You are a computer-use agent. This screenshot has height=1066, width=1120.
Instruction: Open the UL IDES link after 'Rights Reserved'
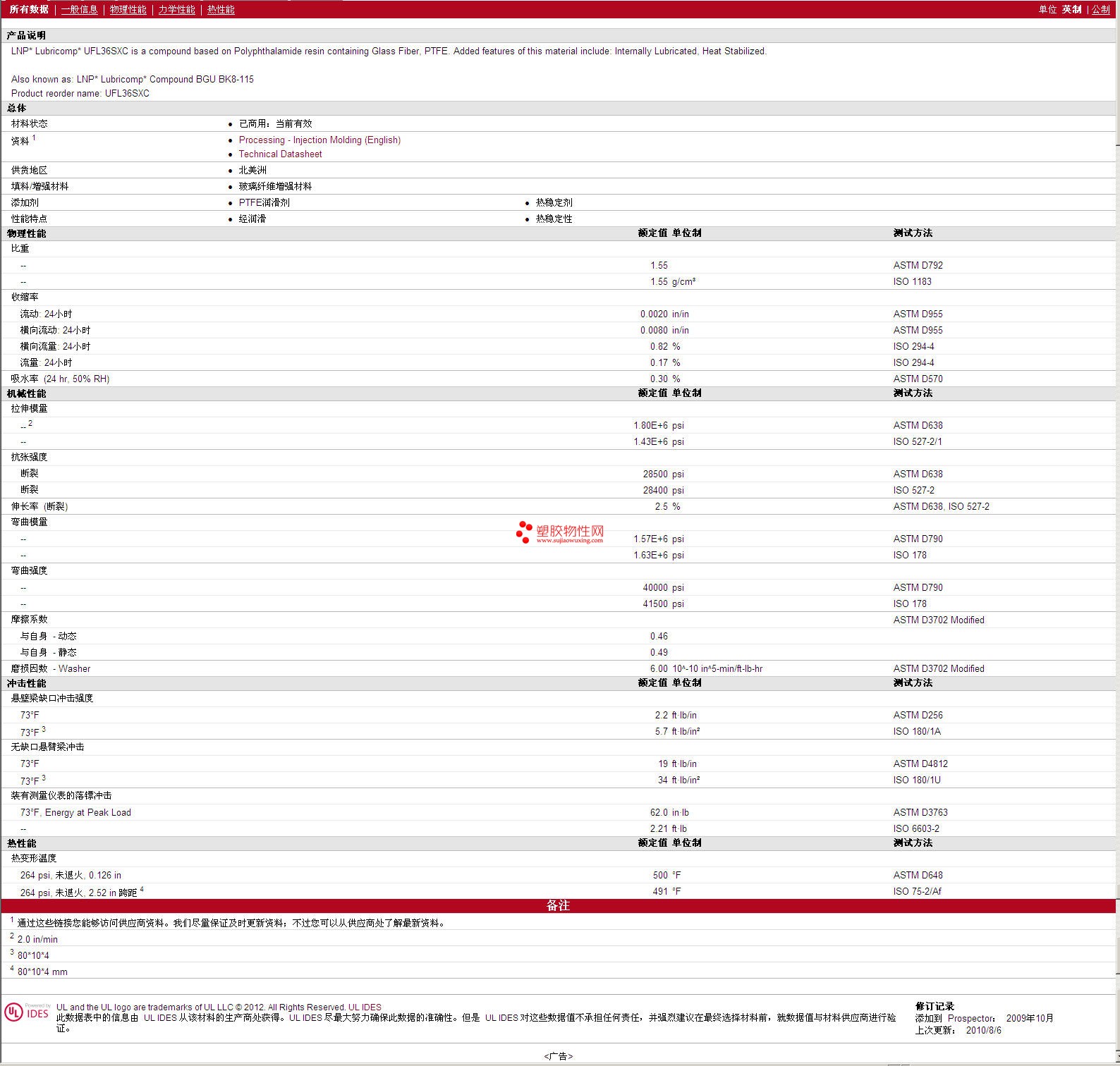[365, 1007]
